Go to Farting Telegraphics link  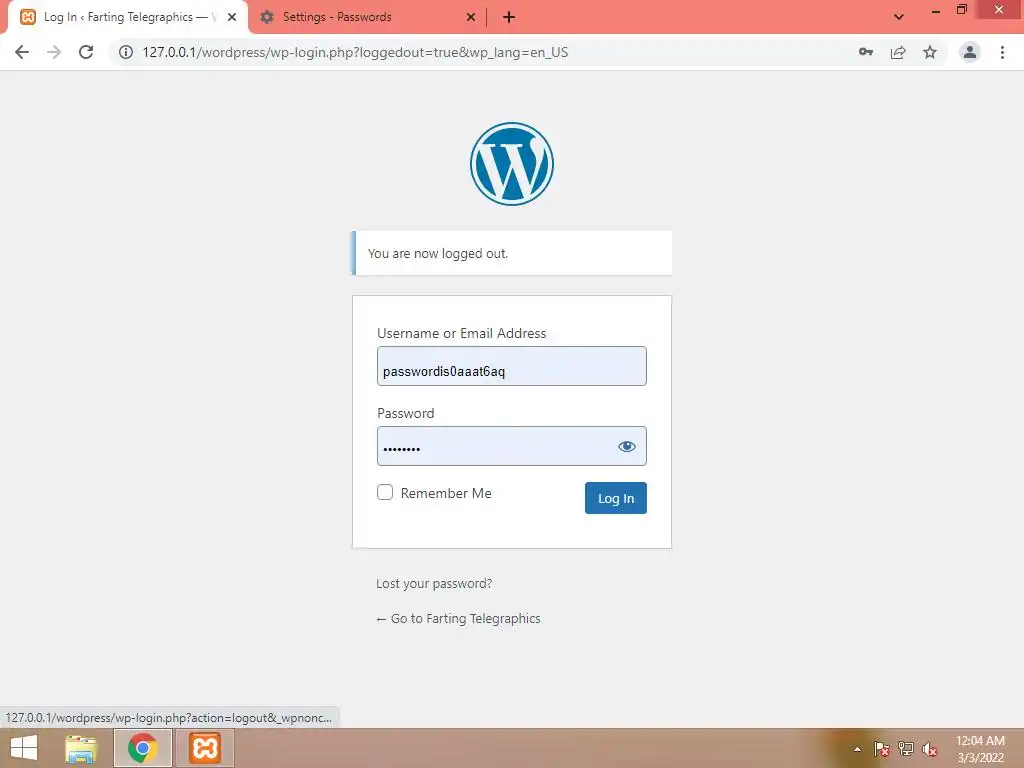point(458,618)
